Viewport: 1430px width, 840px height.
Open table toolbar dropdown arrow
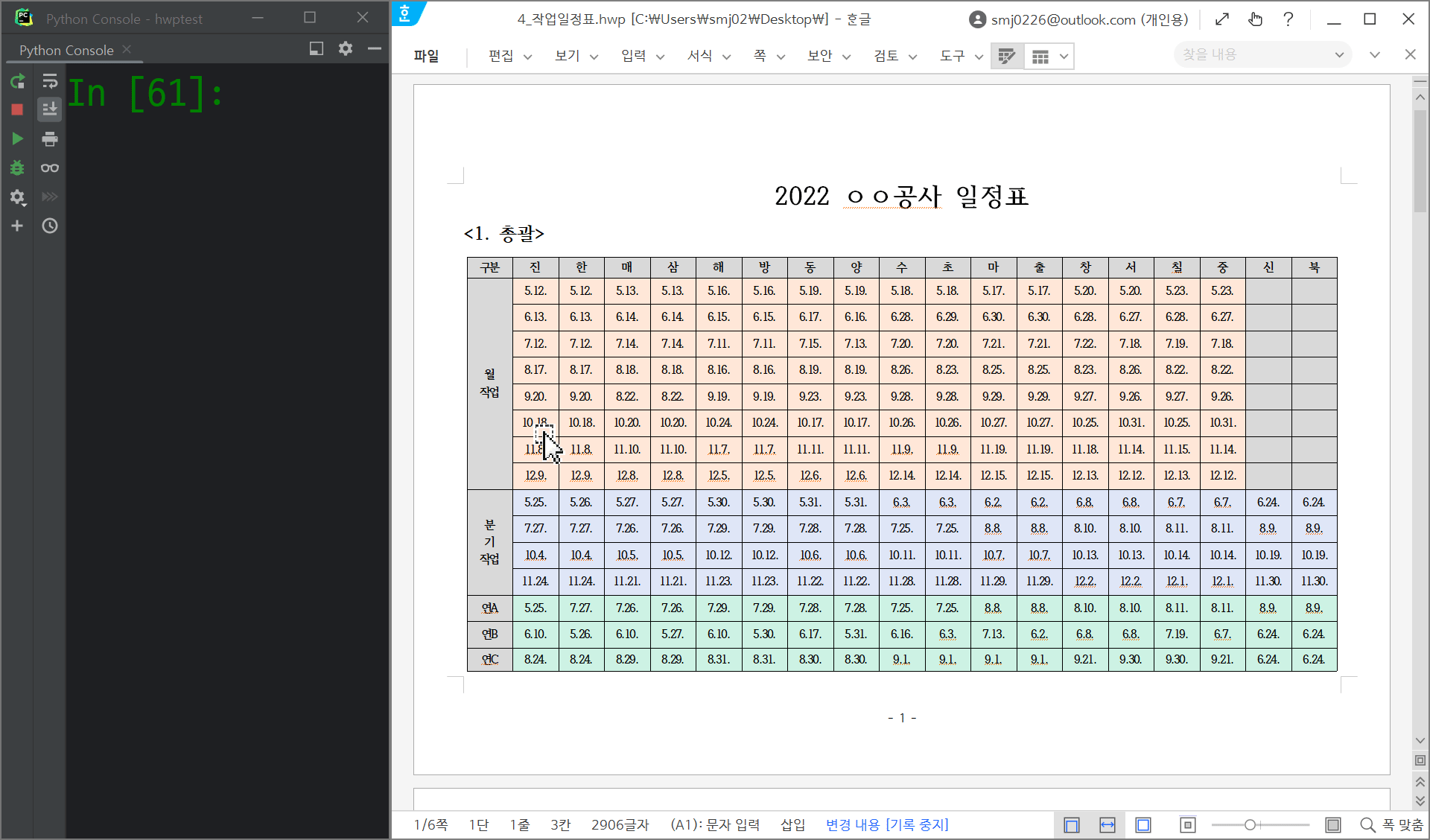(x=1064, y=57)
